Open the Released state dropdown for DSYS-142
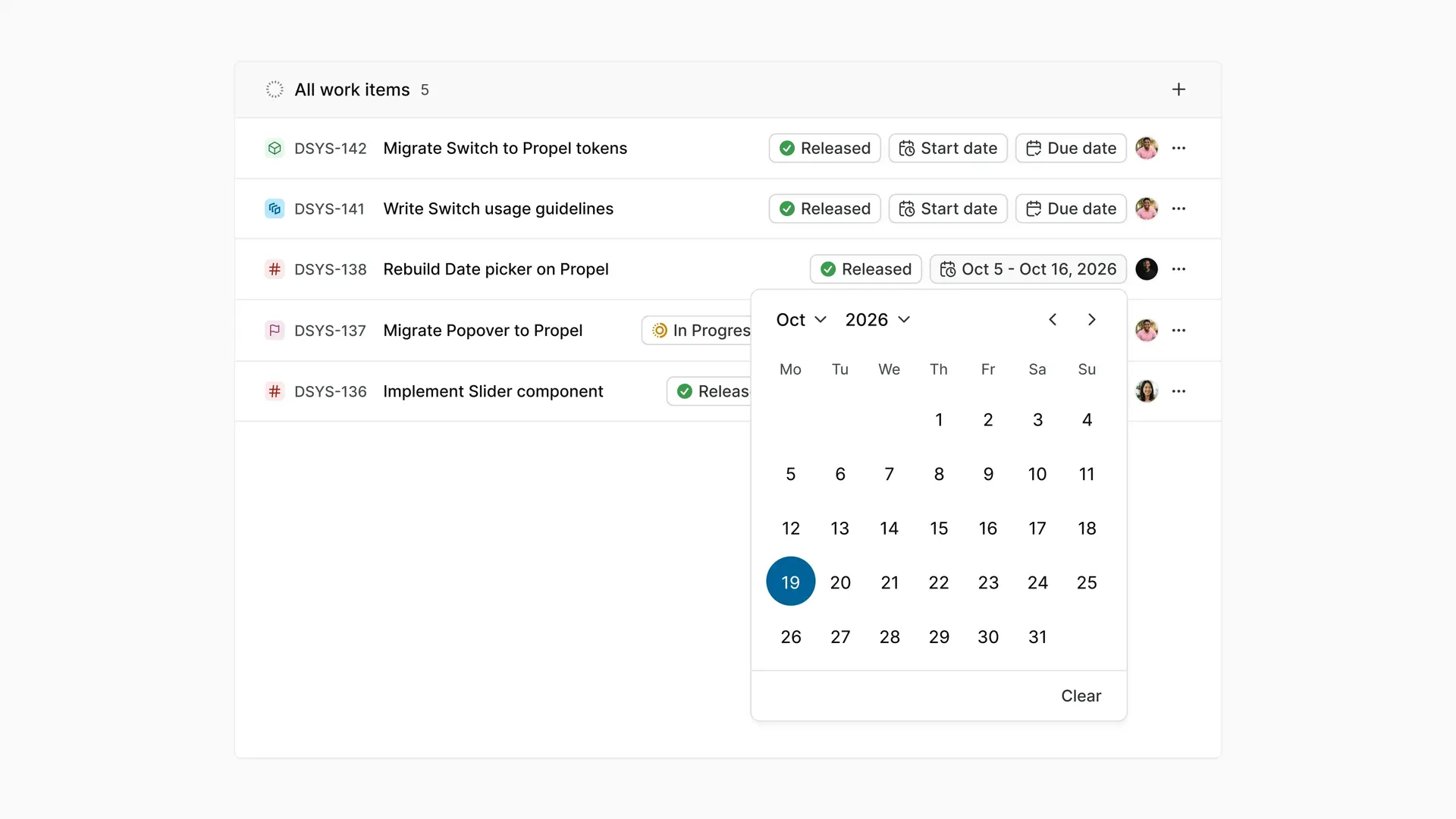This screenshot has width=1456, height=819. click(825, 148)
